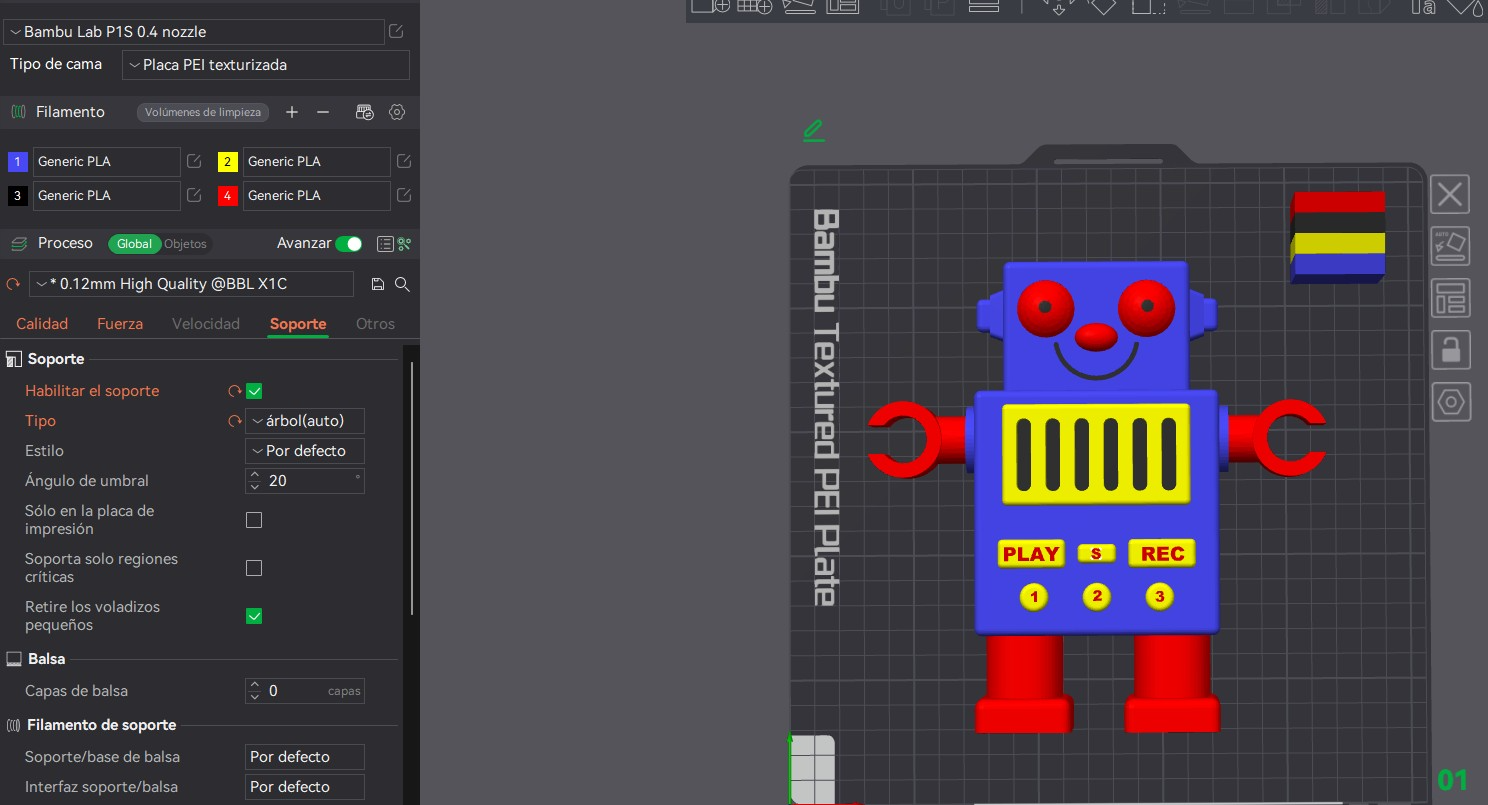Open the compare presets list icon
Image resolution: width=1488 pixels, height=805 pixels.
(x=385, y=244)
